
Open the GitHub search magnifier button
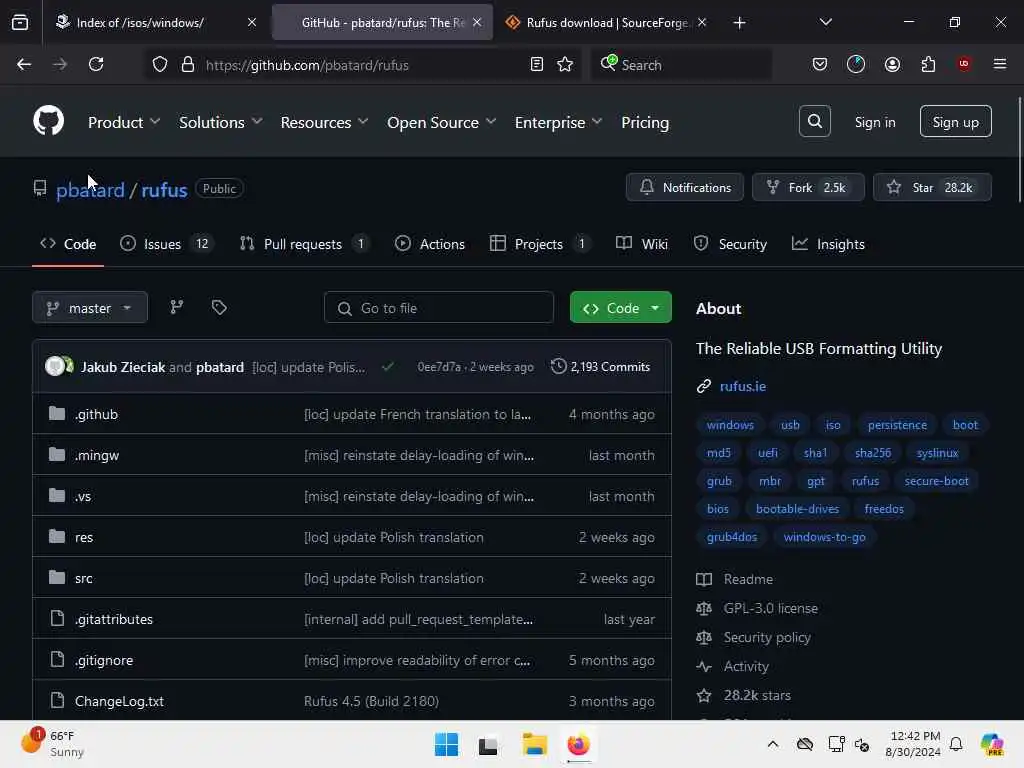click(x=814, y=121)
